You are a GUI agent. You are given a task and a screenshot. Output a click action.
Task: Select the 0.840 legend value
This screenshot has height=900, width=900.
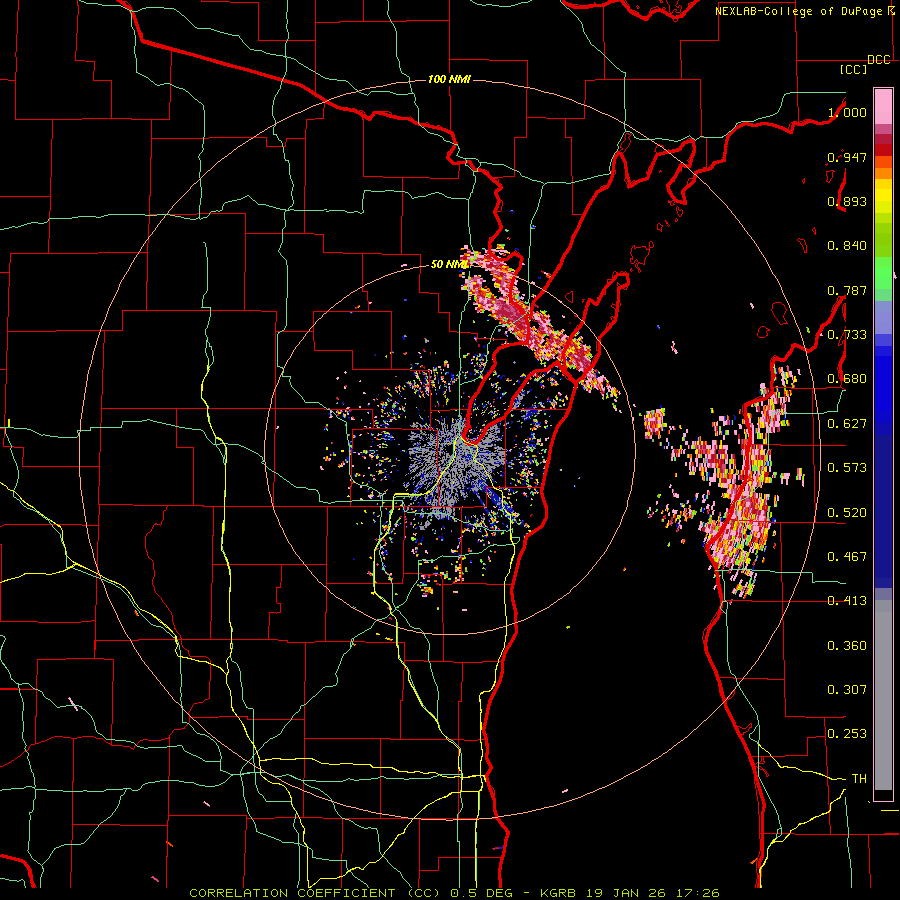[x=847, y=246]
